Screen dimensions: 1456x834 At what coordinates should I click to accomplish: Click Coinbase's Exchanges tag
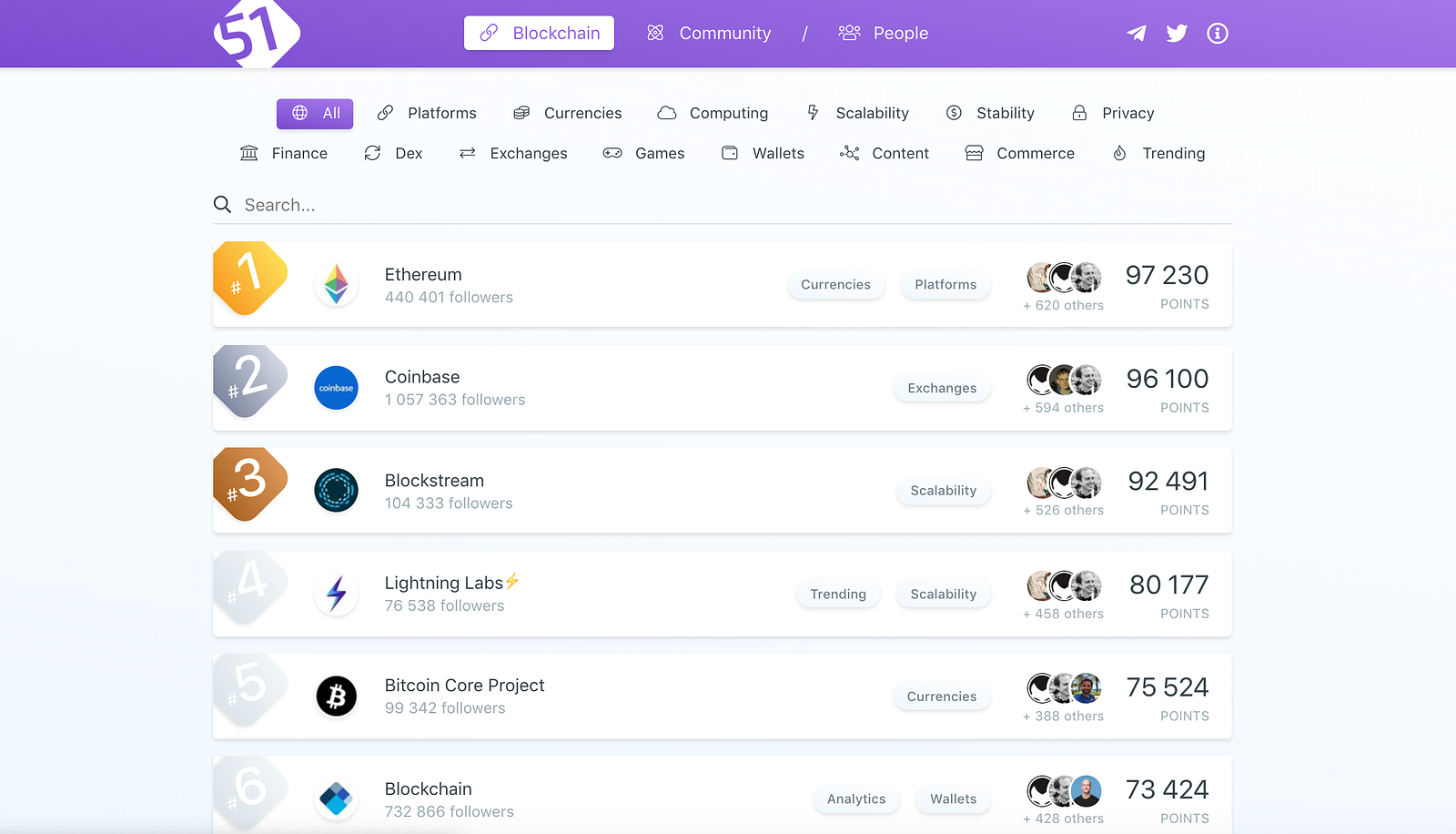(942, 388)
